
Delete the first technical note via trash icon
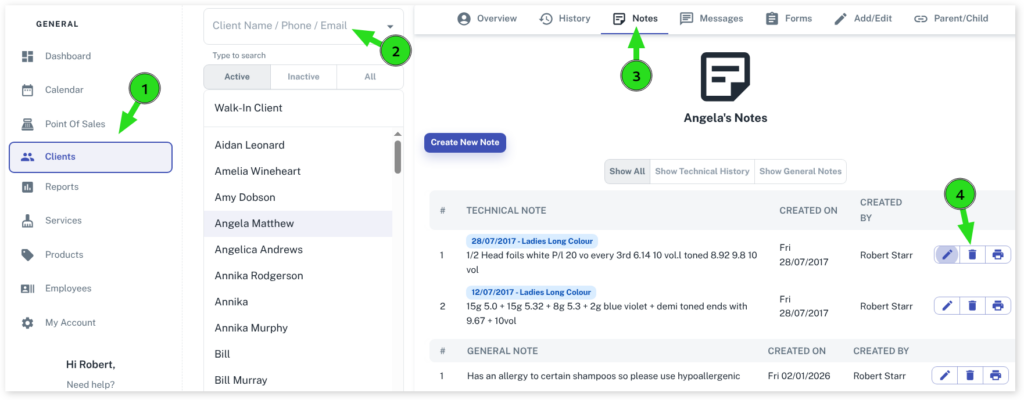point(971,255)
